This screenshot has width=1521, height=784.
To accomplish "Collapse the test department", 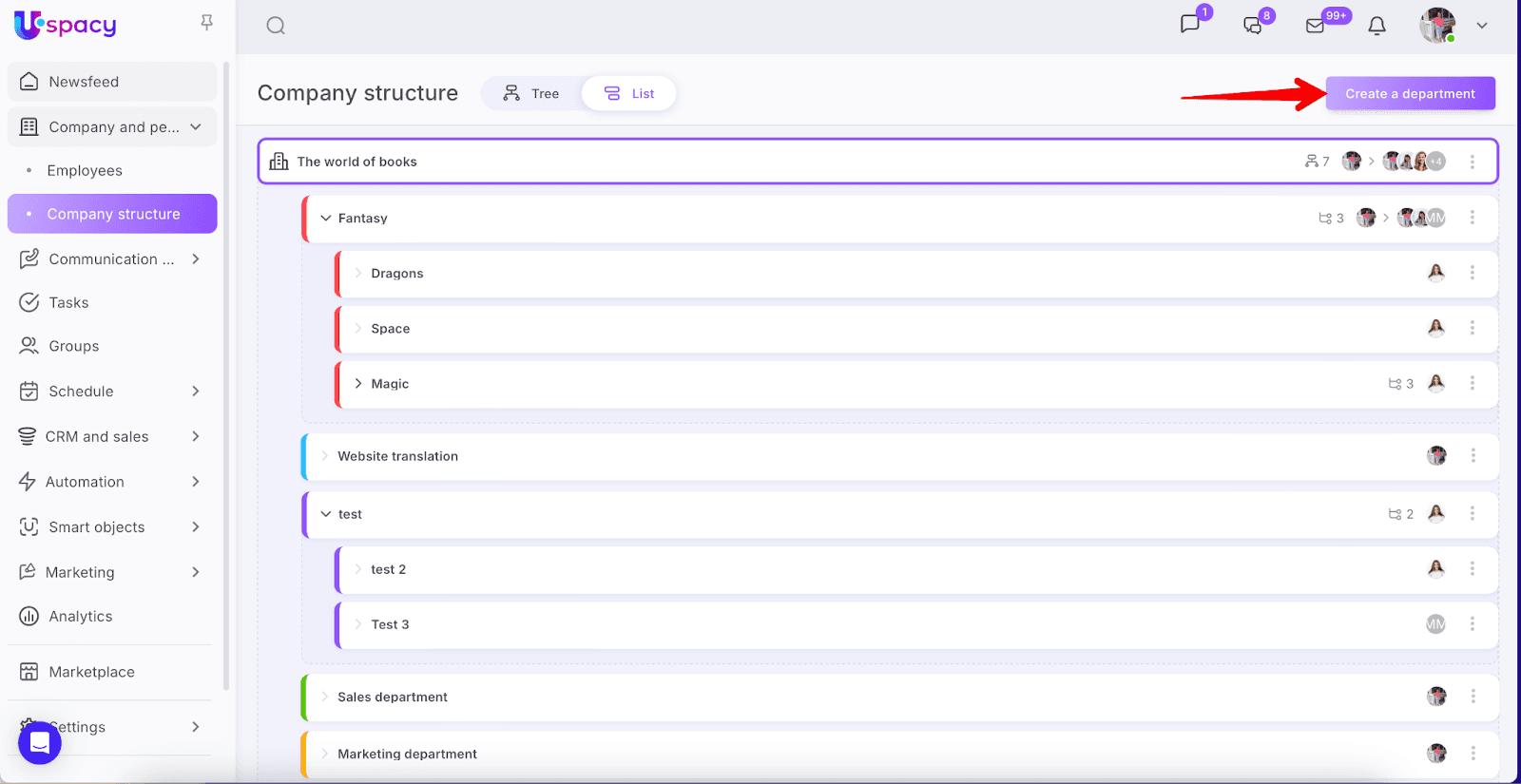I will (x=326, y=514).
